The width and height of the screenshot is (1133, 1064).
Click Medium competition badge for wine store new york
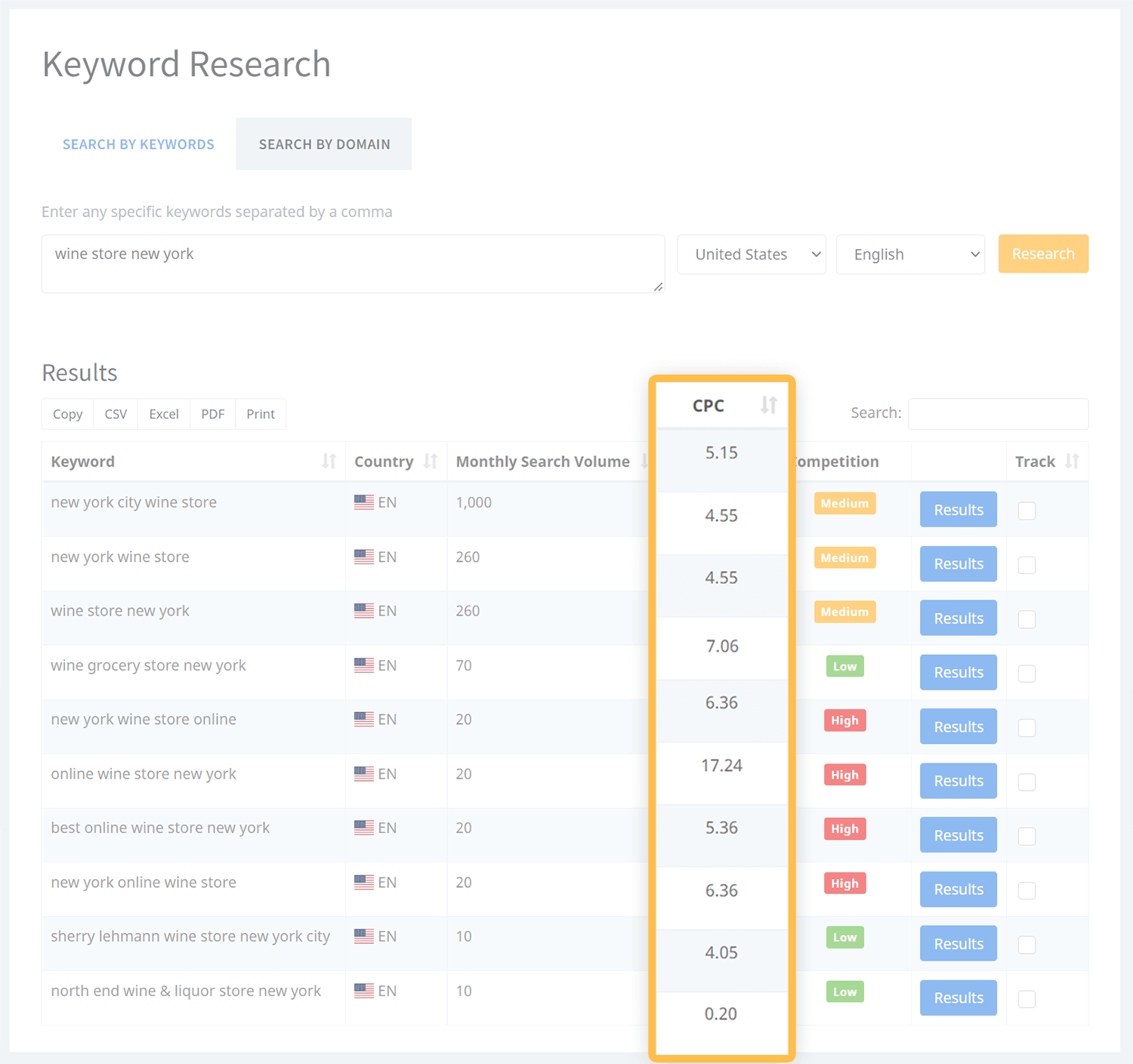click(844, 612)
